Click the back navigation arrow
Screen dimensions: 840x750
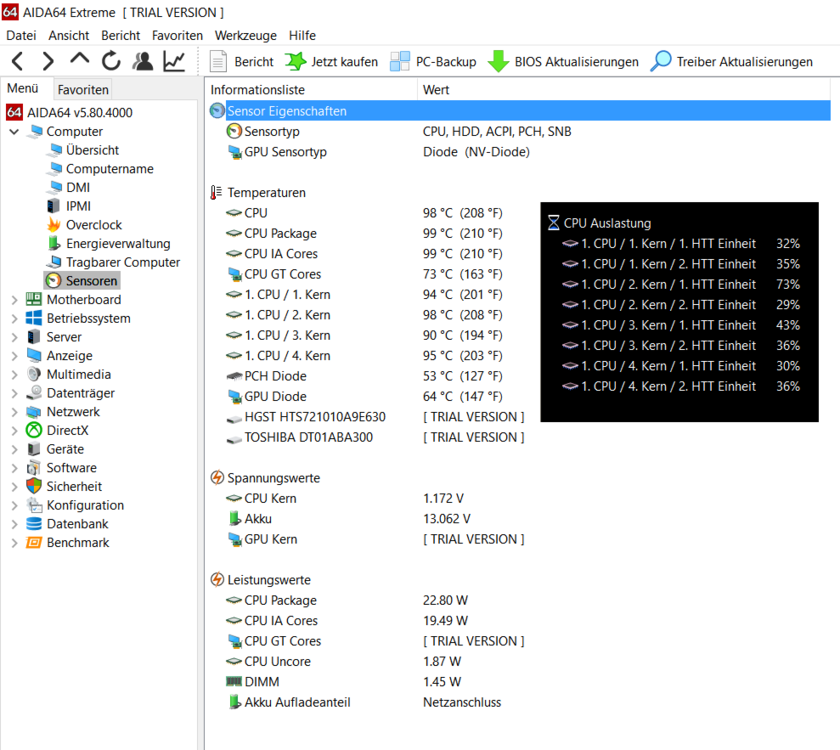pos(18,62)
